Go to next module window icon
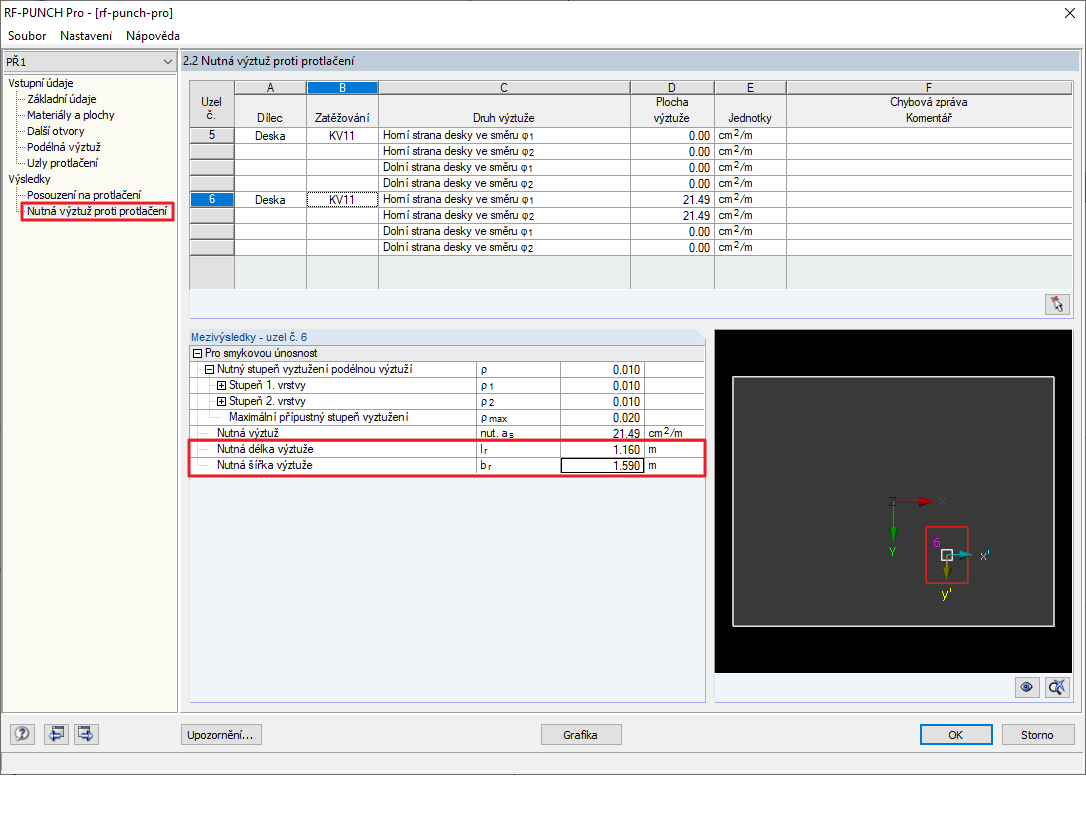The image size is (1086, 815). tap(87, 734)
